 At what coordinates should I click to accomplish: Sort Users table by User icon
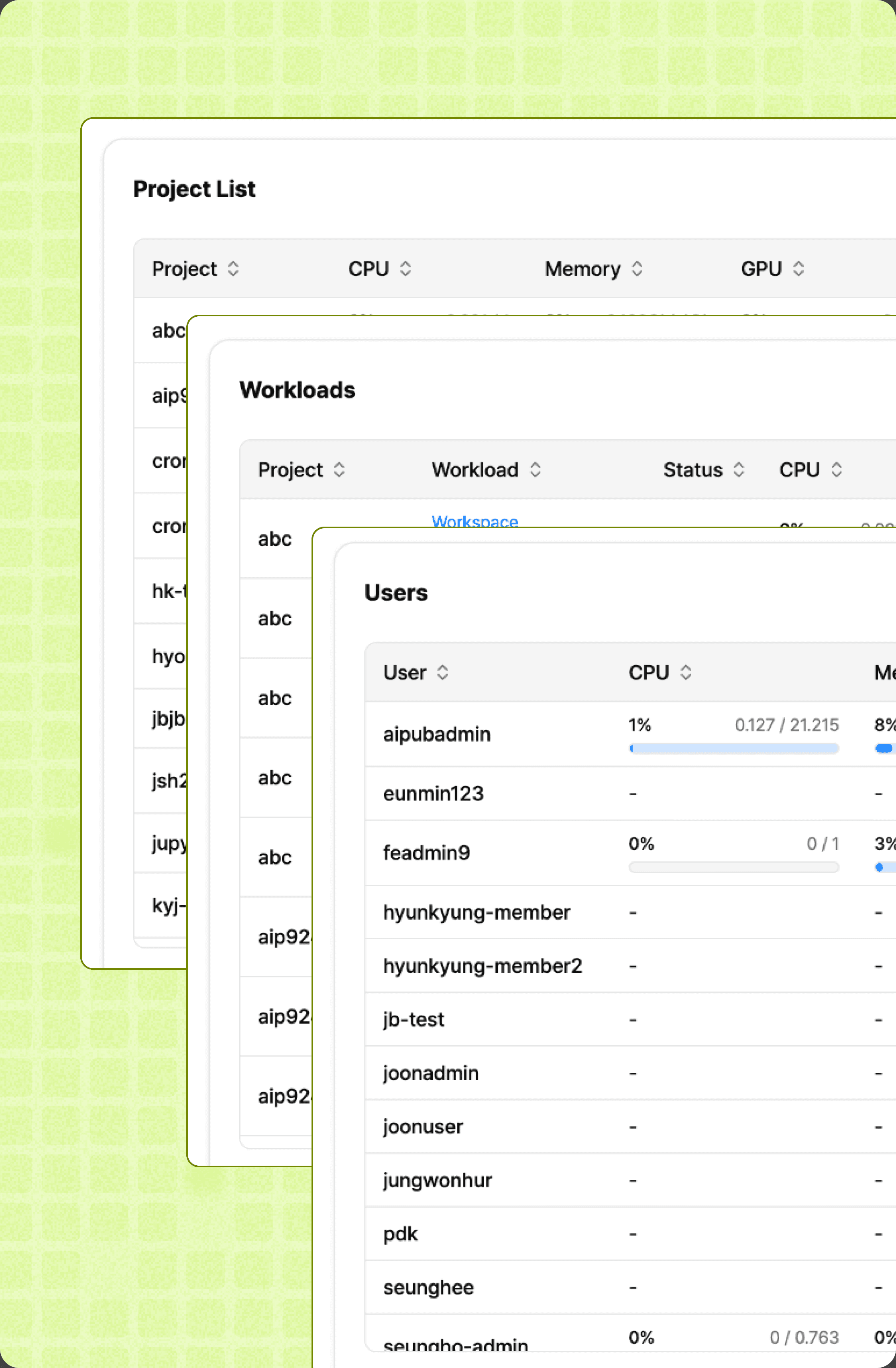point(442,672)
